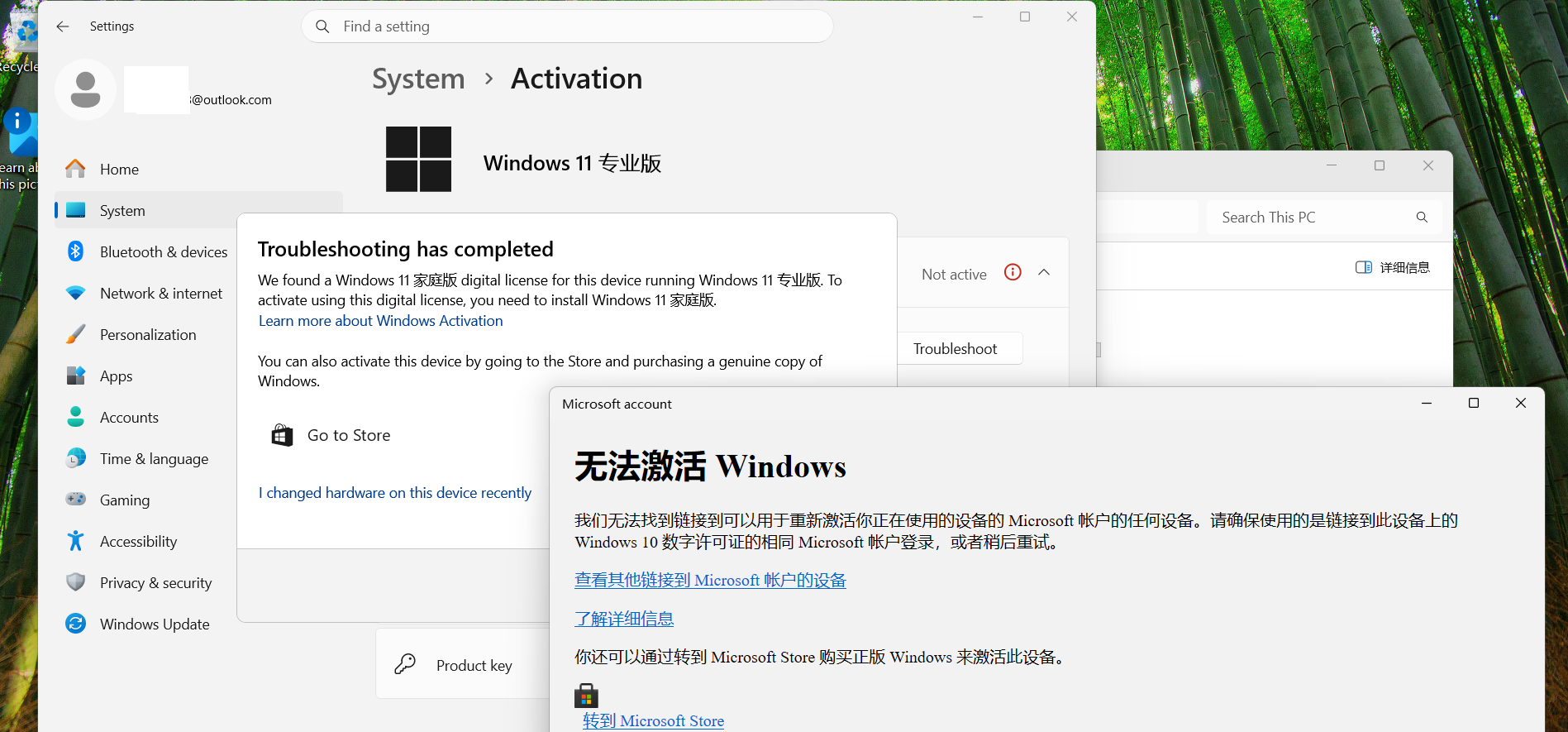This screenshot has width=1568, height=732.
Task: Click the user profile avatar
Action: [x=85, y=89]
